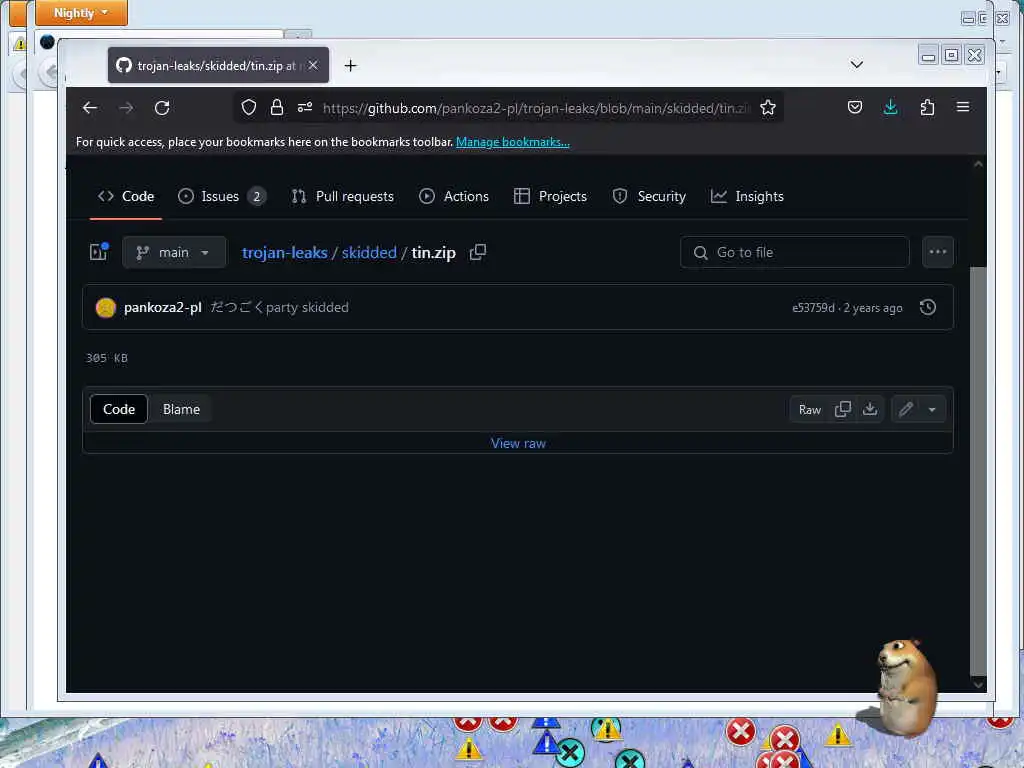Viewport: 1024px width, 768px height.
Task: Open the Pocket save icon
Action: click(x=855, y=107)
